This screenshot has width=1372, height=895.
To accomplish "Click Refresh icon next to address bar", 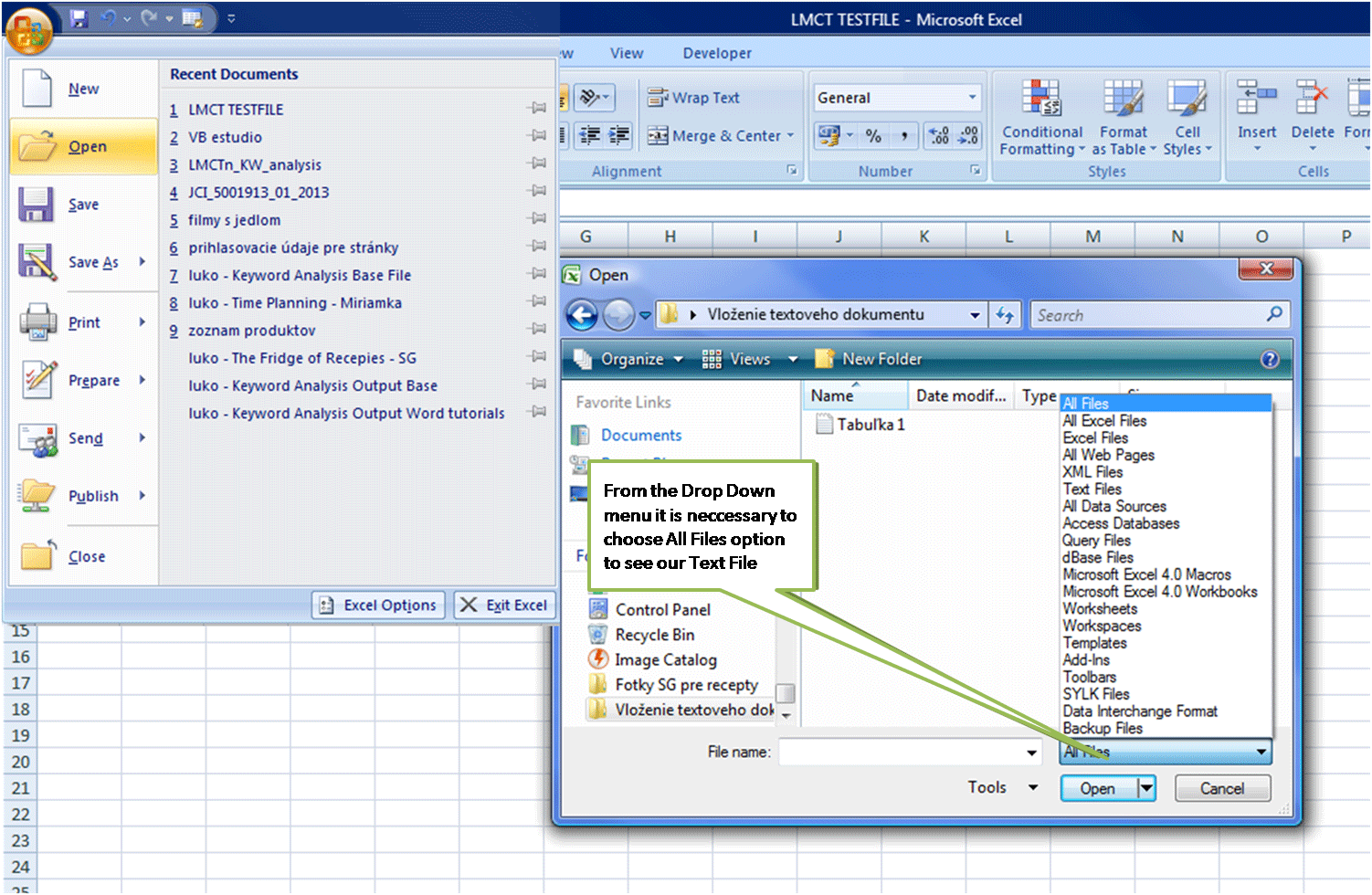I will (x=1005, y=315).
